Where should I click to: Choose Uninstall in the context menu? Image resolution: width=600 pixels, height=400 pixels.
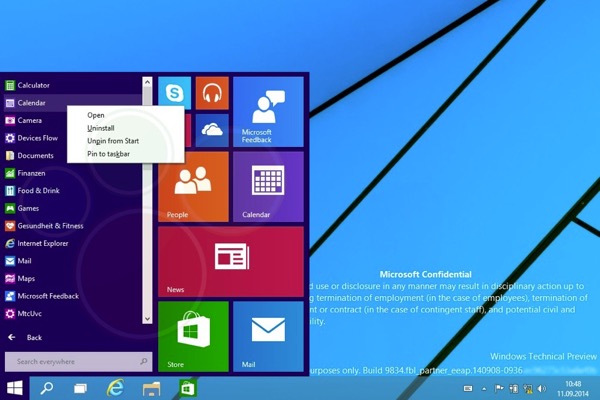click(x=126, y=128)
